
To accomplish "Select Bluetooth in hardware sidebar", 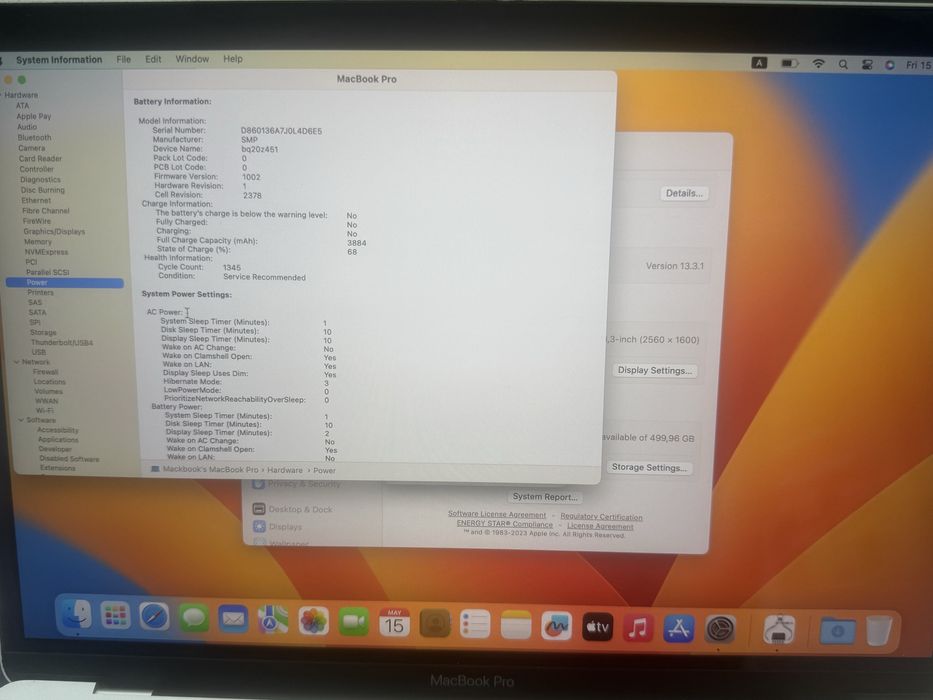I will coord(35,138).
